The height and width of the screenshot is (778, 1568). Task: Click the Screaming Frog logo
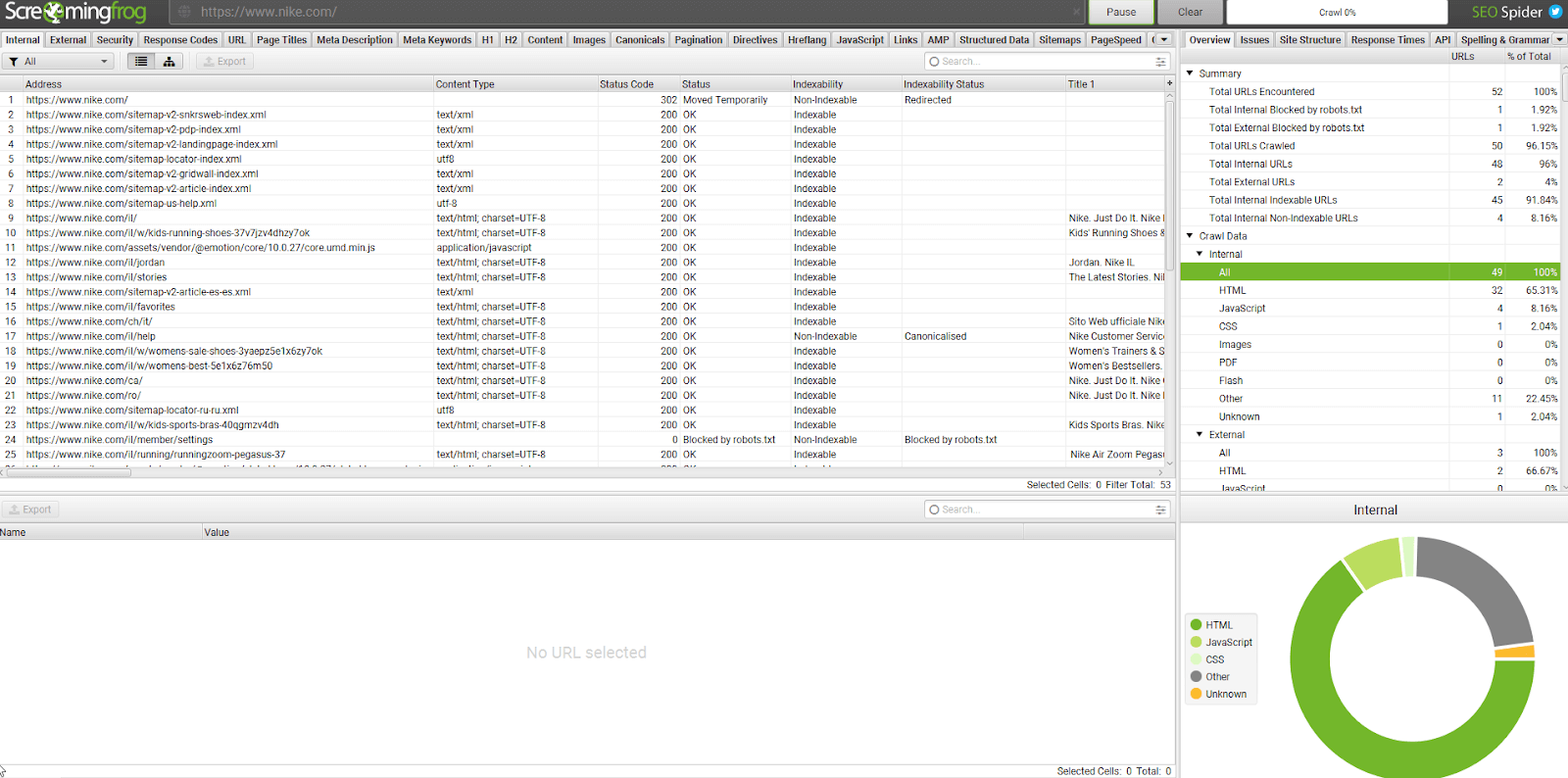click(x=75, y=13)
